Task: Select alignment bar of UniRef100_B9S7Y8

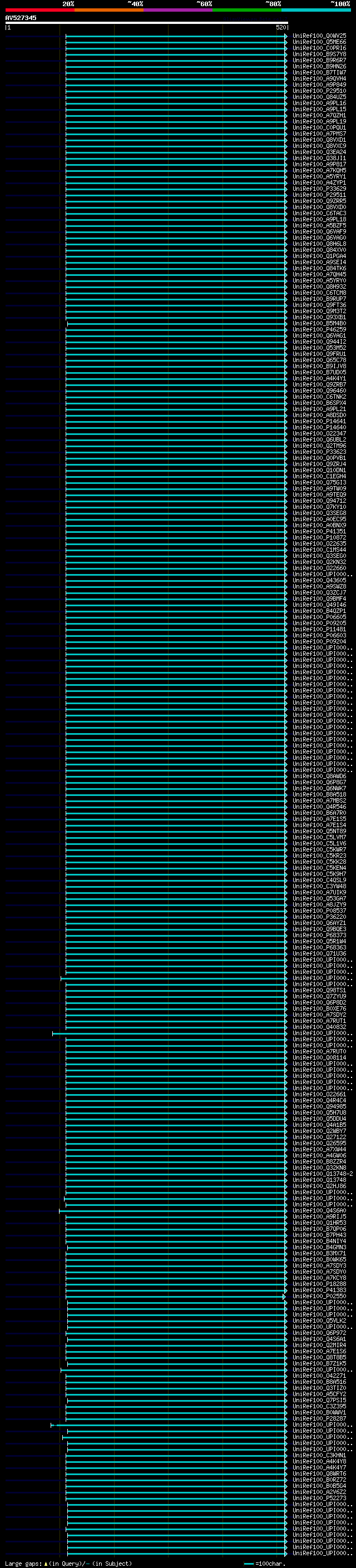Action: (176, 54)
